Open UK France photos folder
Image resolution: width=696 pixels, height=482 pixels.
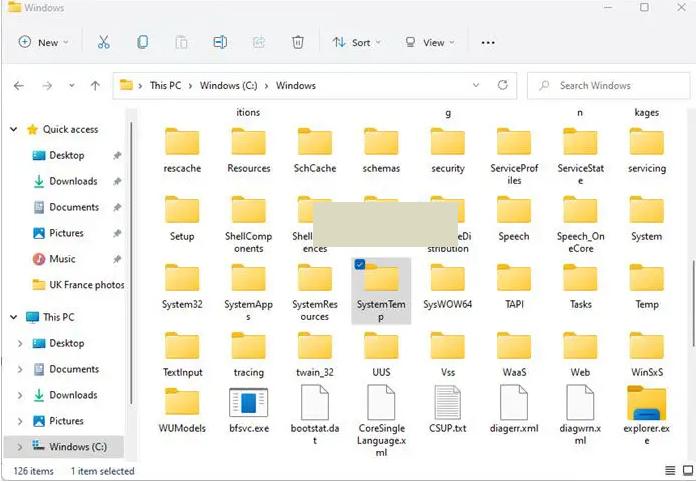pos(78,285)
